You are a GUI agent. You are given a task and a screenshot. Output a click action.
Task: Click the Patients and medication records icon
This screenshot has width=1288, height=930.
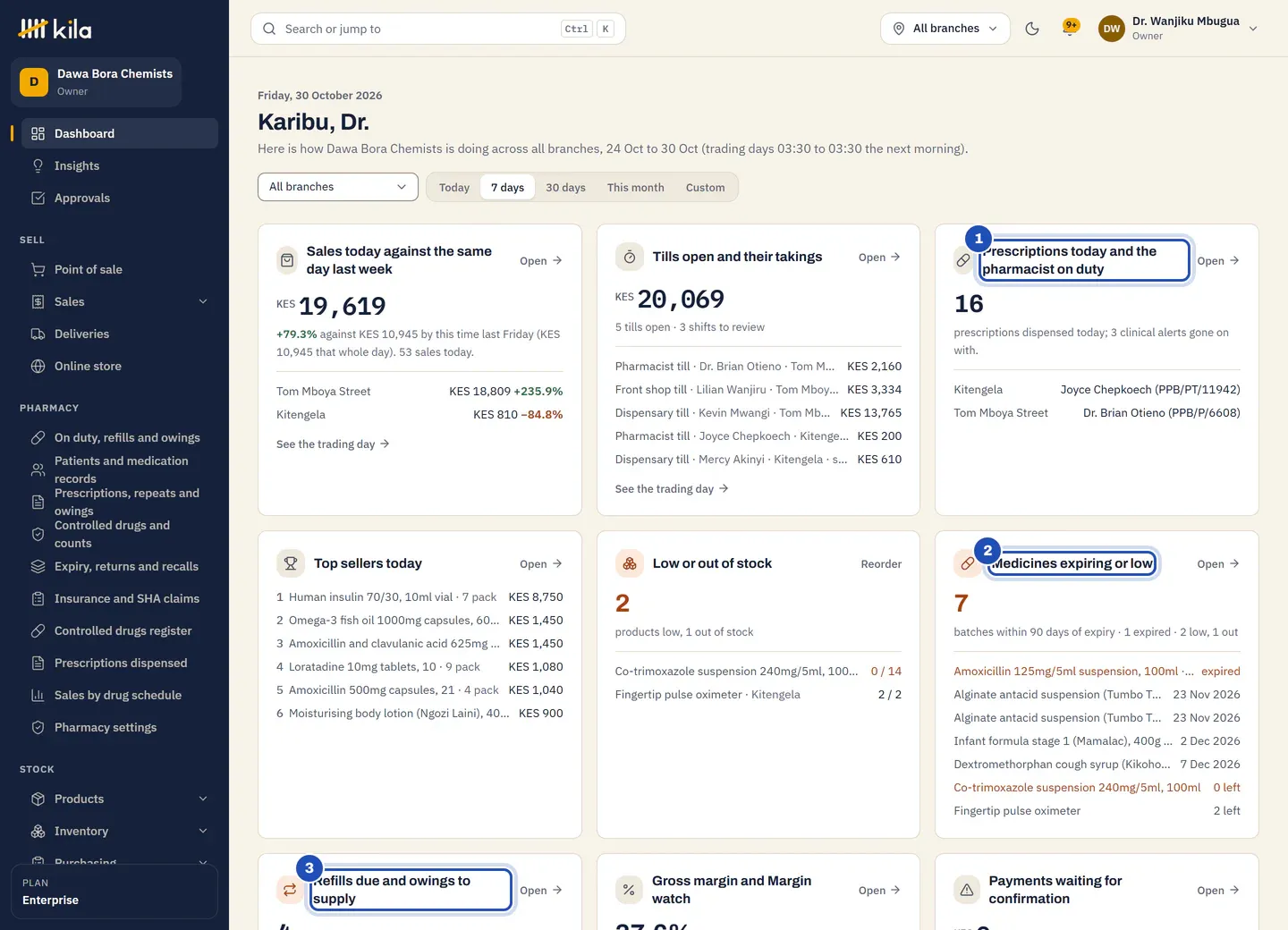[x=38, y=469]
